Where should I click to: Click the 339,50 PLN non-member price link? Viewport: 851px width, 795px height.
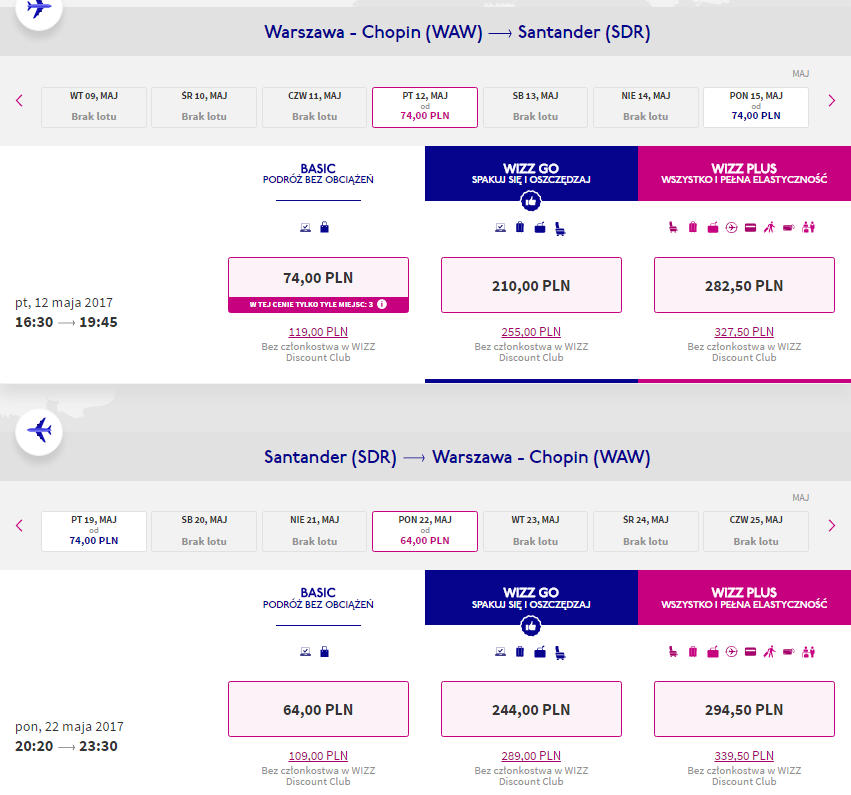[x=744, y=755]
